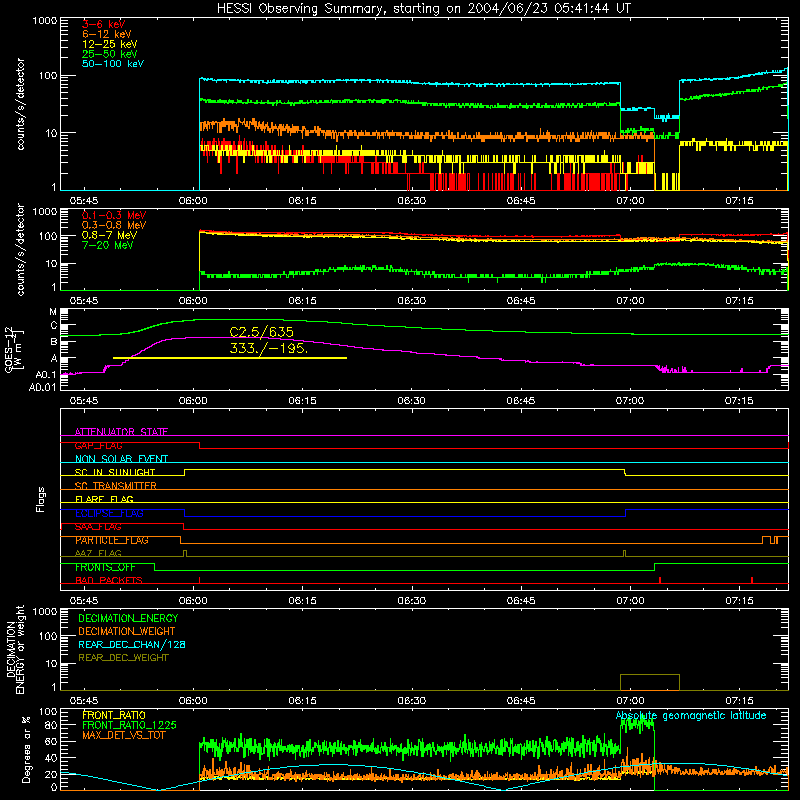Click the FRONT_RATIO_1225 legend label
Image resolution: width=800 pixels, height=800 pixels.
[x=129, y=725]
